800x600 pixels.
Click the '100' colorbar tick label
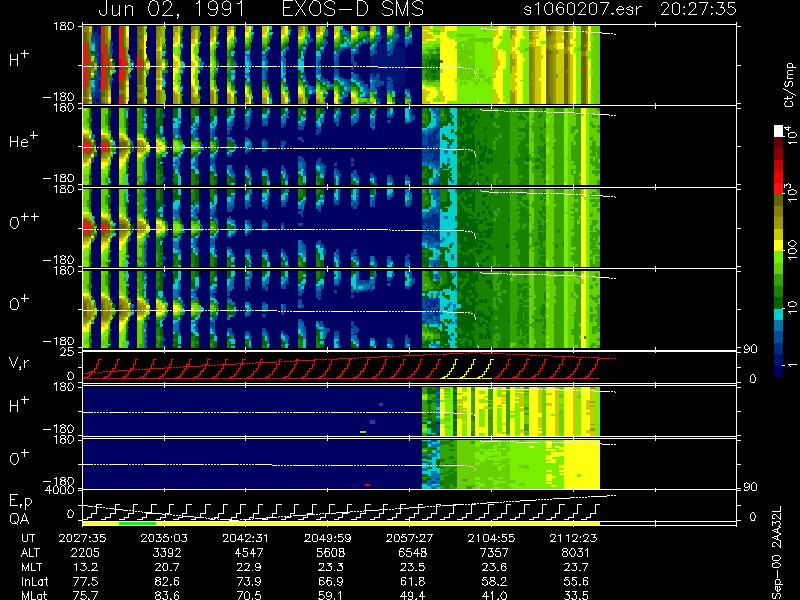click(791, 250)
